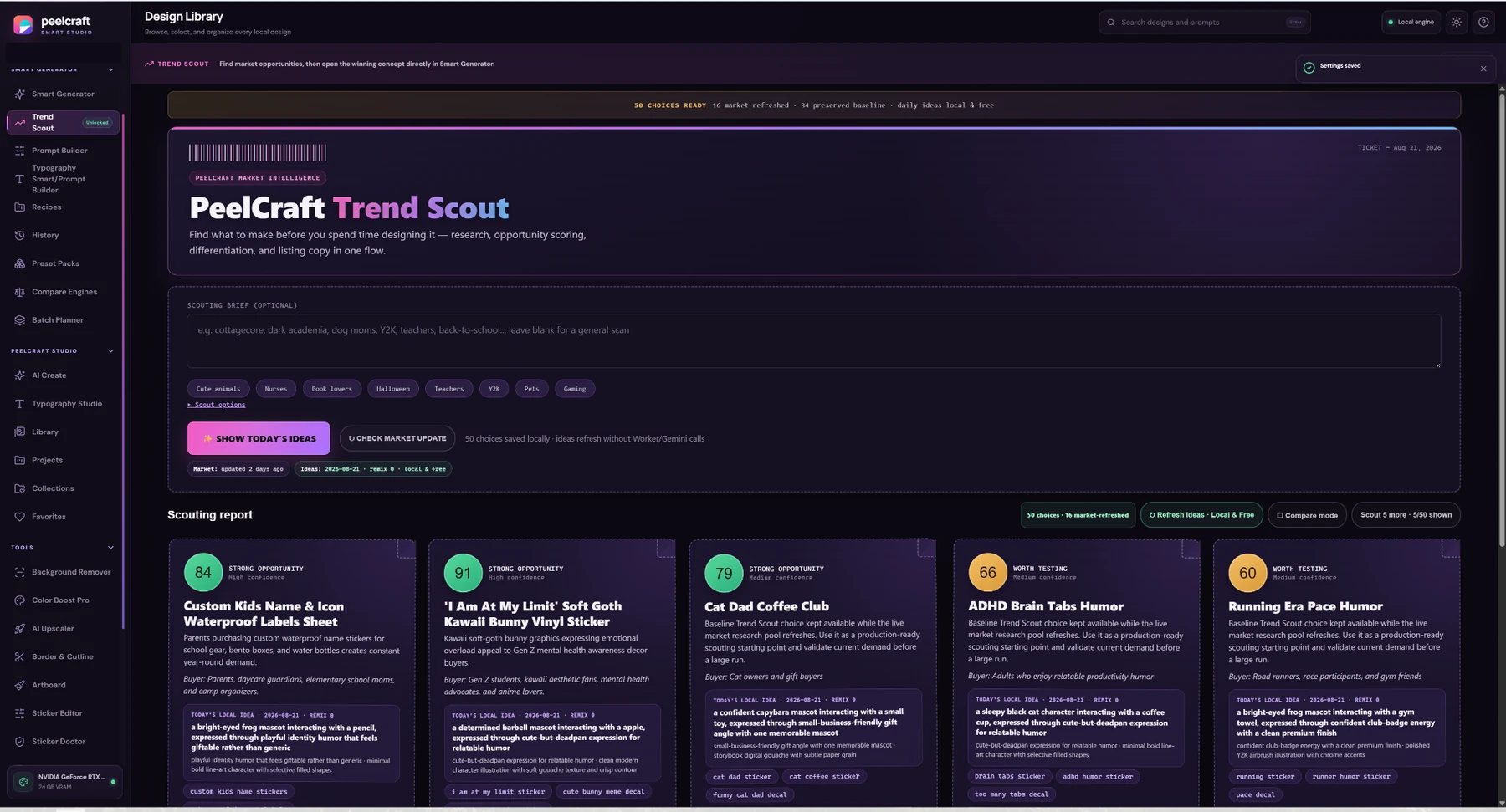Select the Running Era Pace Humor card checkbox

click(x=1451, y=549)
